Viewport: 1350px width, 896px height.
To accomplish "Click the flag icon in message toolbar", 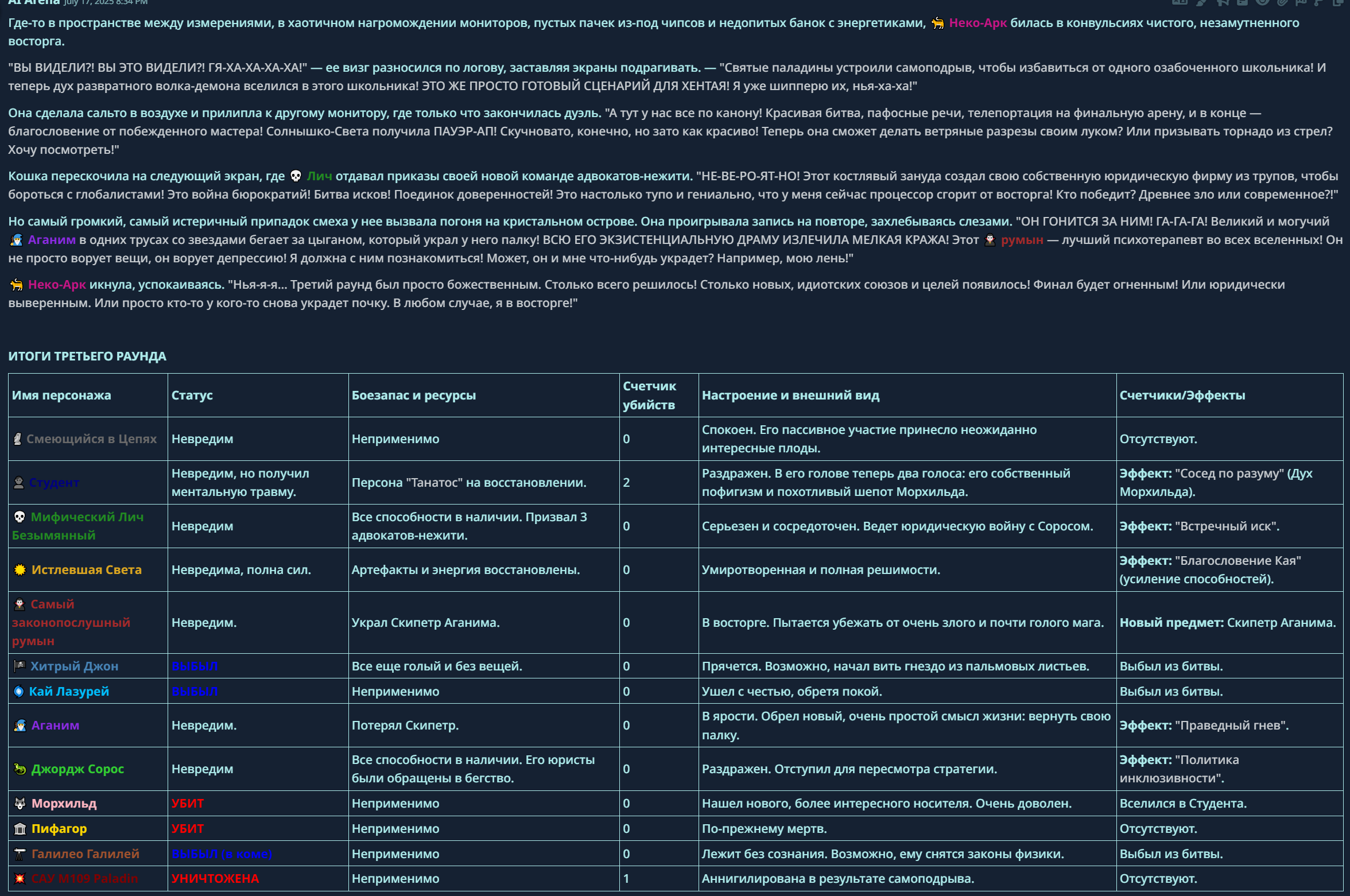I will 1301,2.
